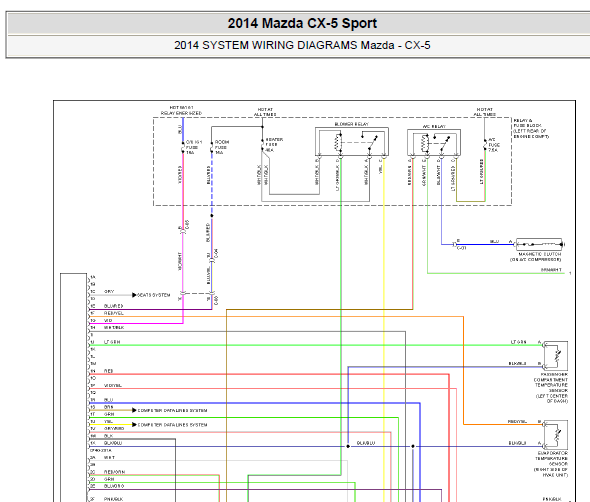
Task: Click the '2014 SYSTEM WIRING DIAGRAMS Mazda - CX-5' subtitle
Action: [302, 45]
